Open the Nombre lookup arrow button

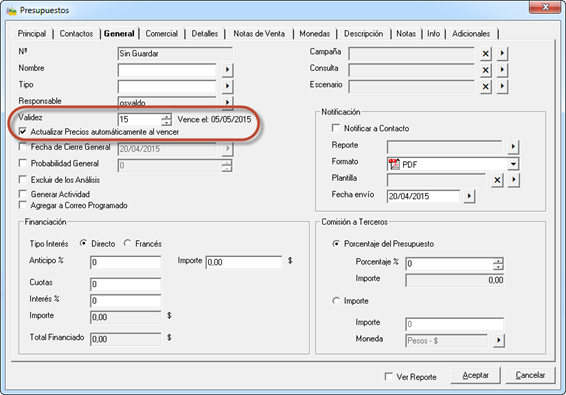[x=227, y=70]
